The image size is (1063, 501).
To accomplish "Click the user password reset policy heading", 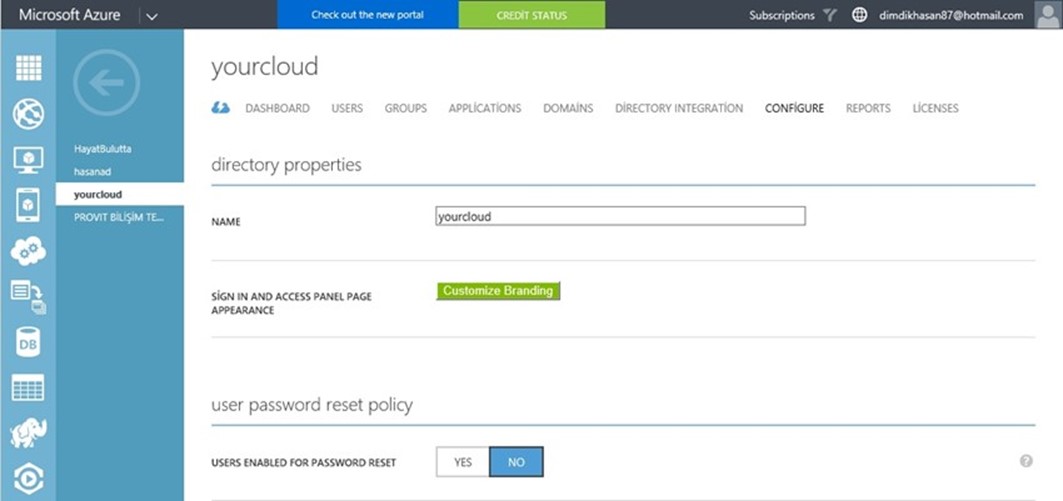I will (x=312, y=405).
